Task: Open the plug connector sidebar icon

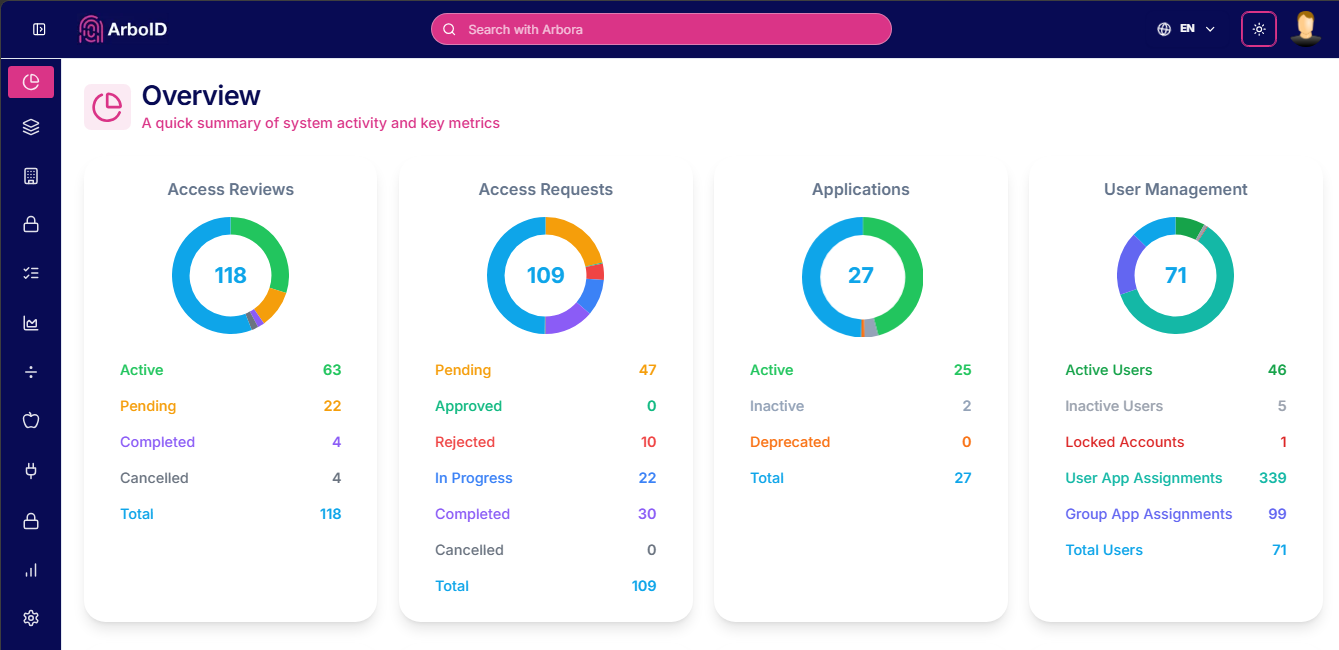Action: point(31,470)
